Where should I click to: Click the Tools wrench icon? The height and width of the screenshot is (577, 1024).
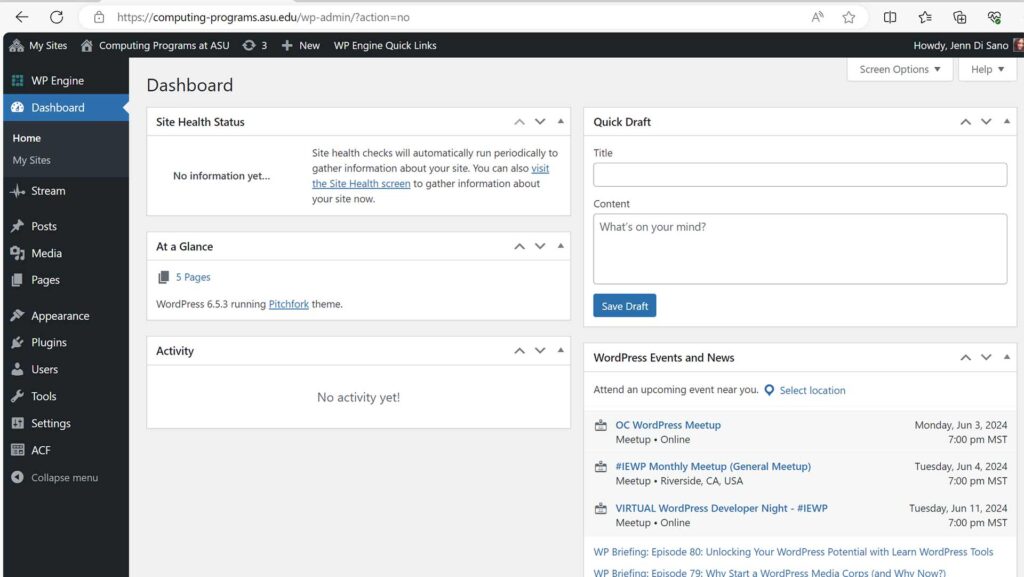(18, 396)
